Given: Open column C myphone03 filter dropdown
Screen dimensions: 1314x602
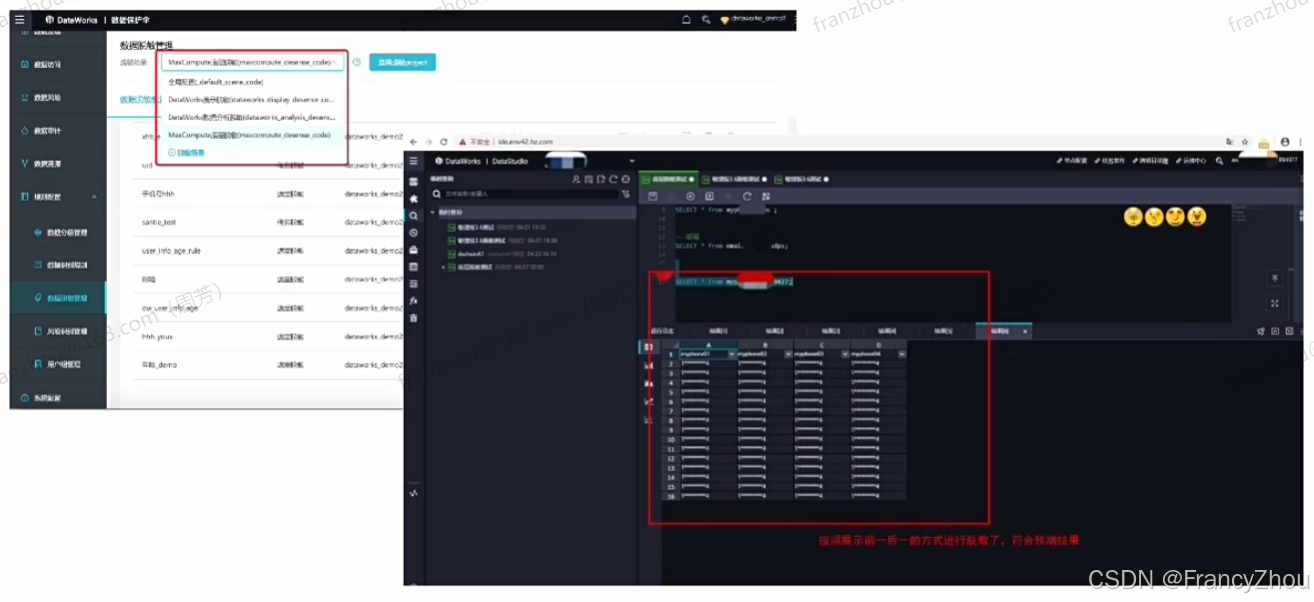Looking at the screenshot, I should coord(845,354).
